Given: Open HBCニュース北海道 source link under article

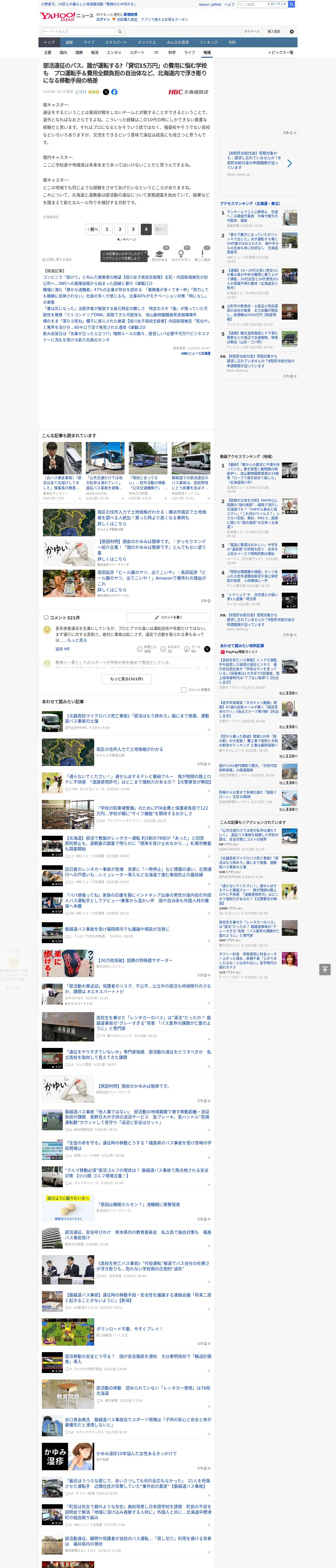Looking at the screenshot, I should pos(196,354).
